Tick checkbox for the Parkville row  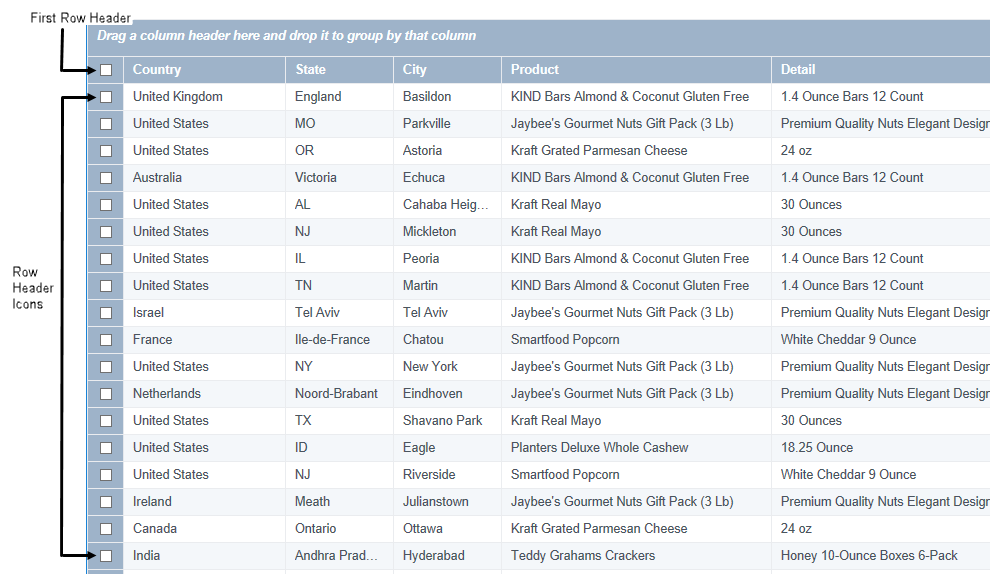(106, 124)
